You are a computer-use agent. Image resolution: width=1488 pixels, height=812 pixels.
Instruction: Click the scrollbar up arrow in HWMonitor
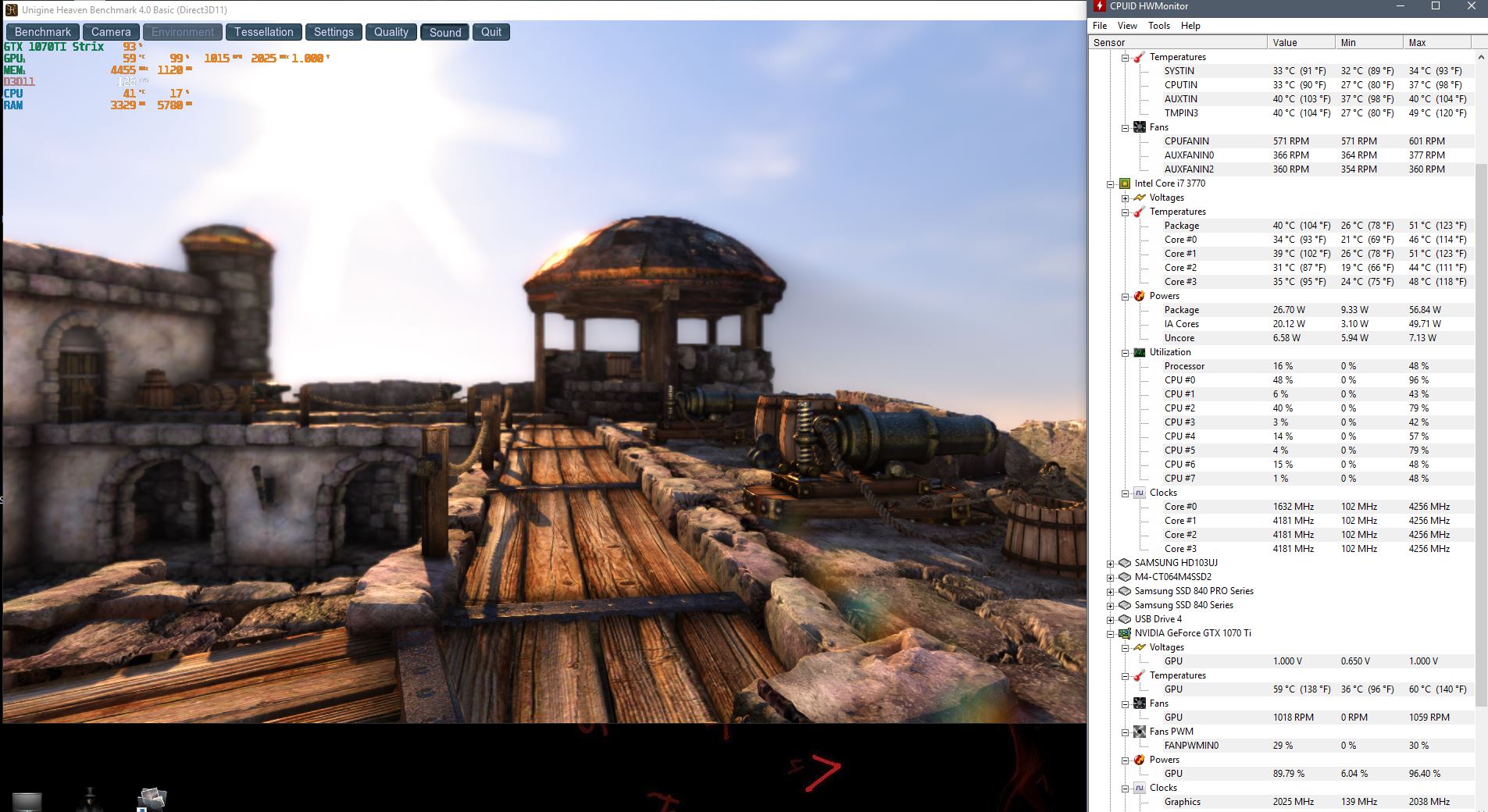coord(1481,57)
